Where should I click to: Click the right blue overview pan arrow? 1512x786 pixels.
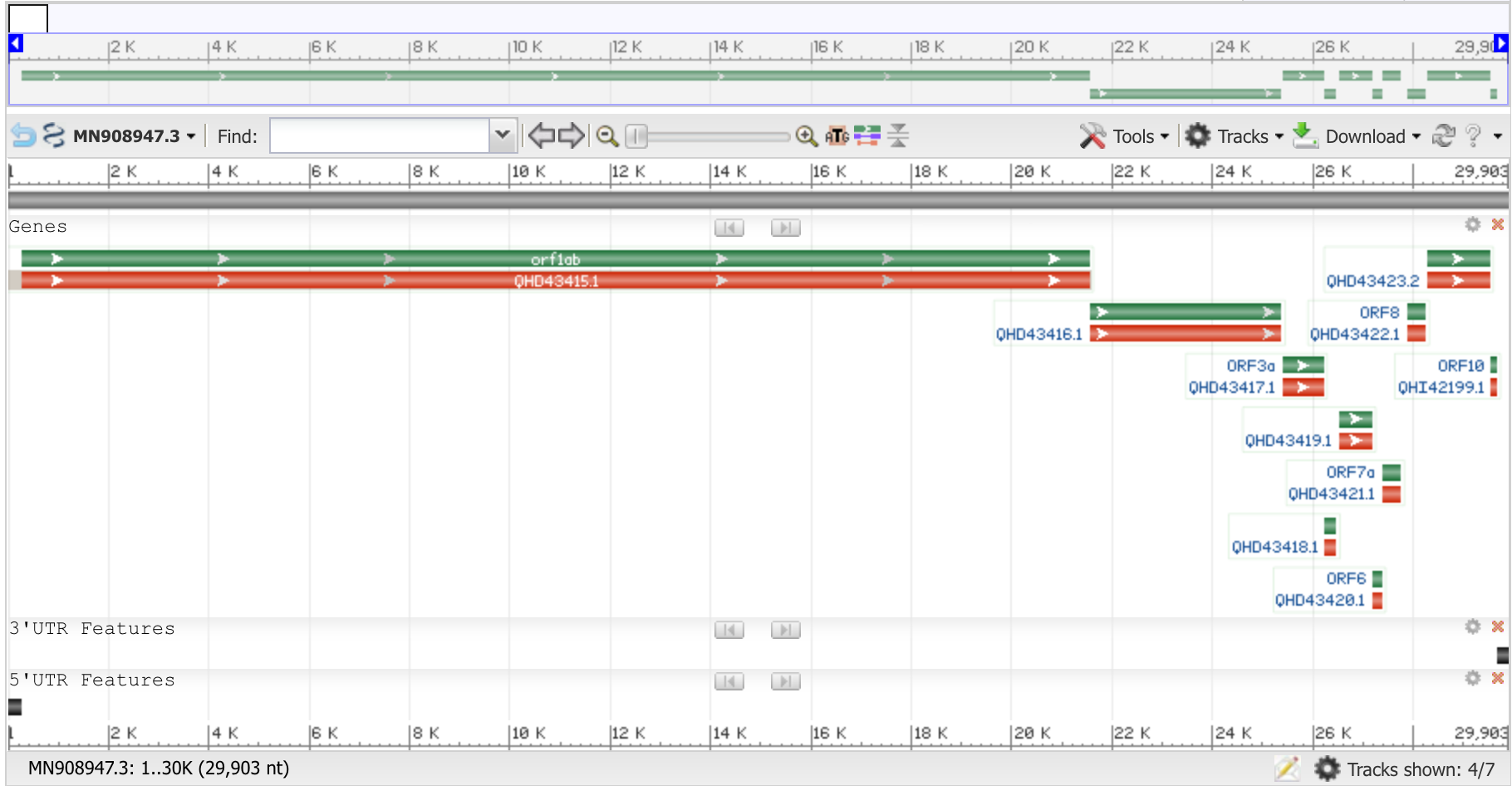pyautogui.click(x=1500, y=43)
